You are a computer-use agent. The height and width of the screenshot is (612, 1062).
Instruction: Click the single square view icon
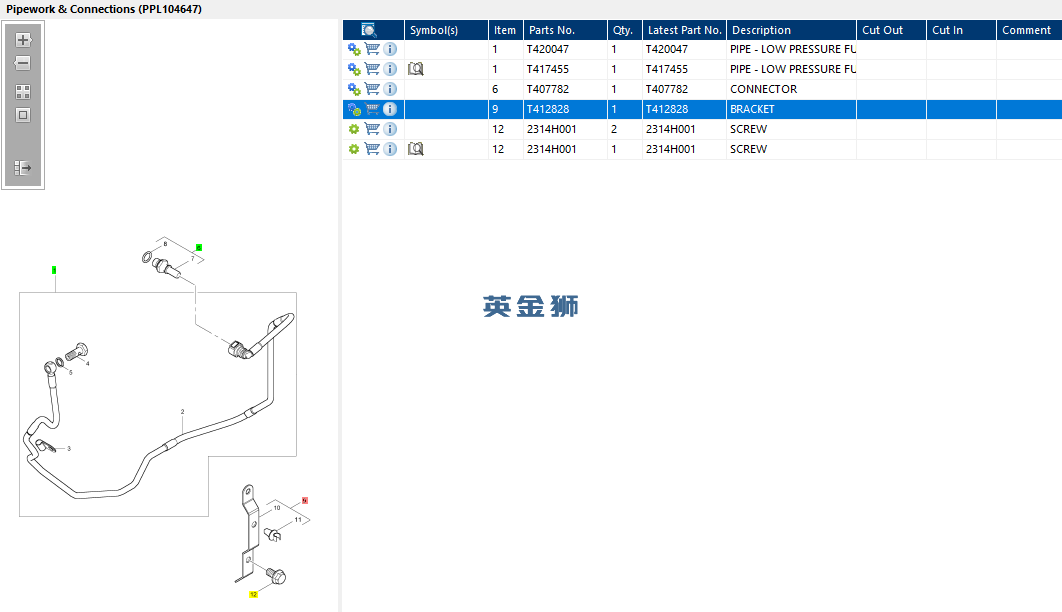click(23, 115)
